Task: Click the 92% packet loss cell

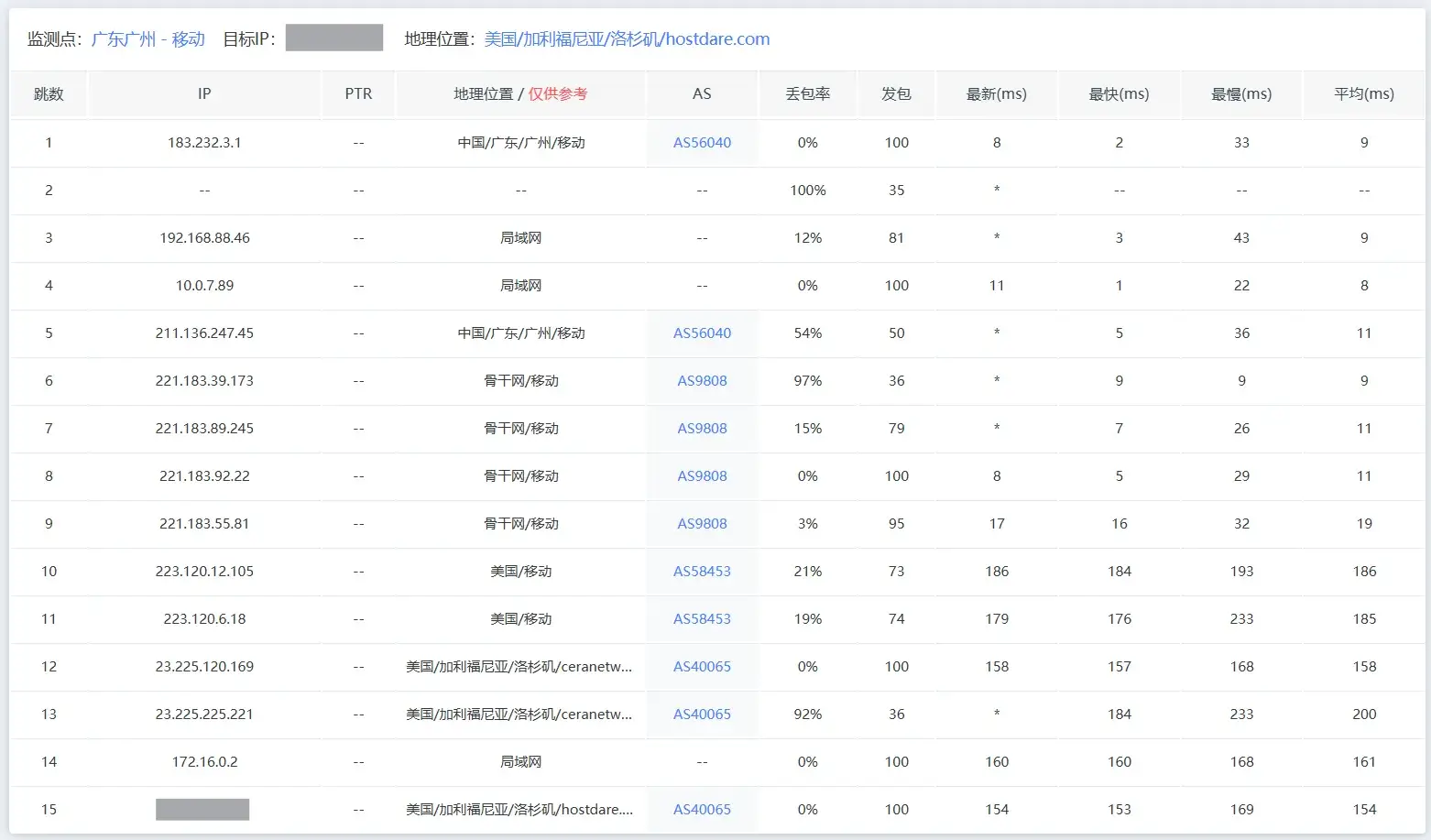Action: pos(807,715)
